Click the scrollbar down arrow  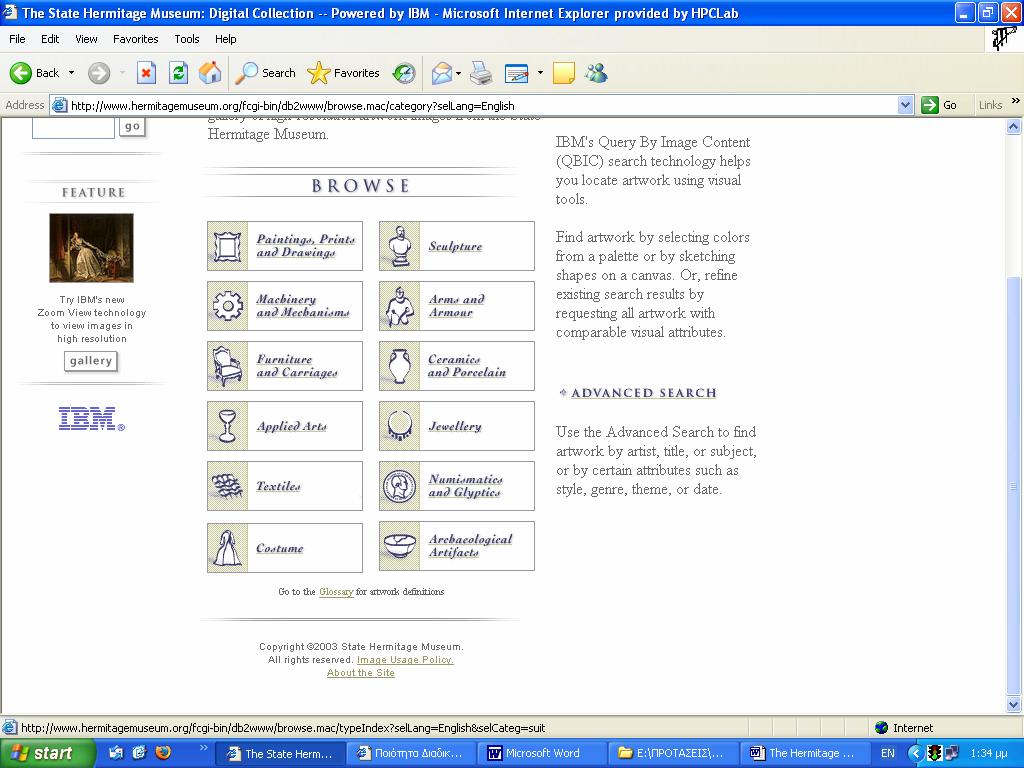pos(1014,705)
